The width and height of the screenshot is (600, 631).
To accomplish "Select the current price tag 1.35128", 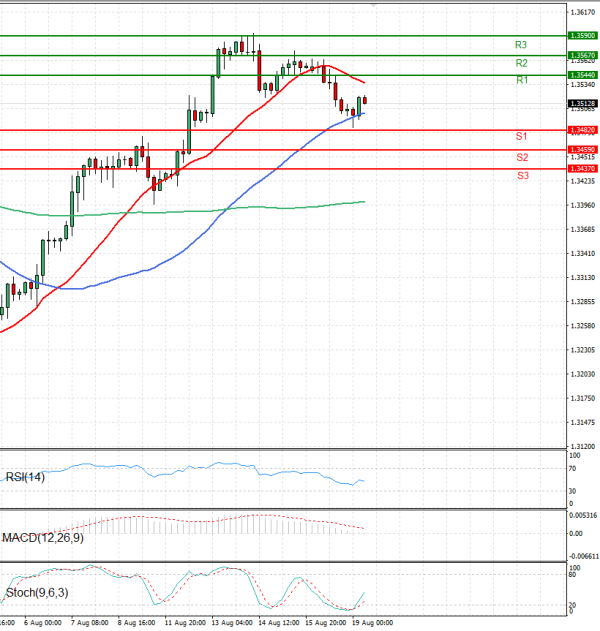I will [x=583, y=104].
